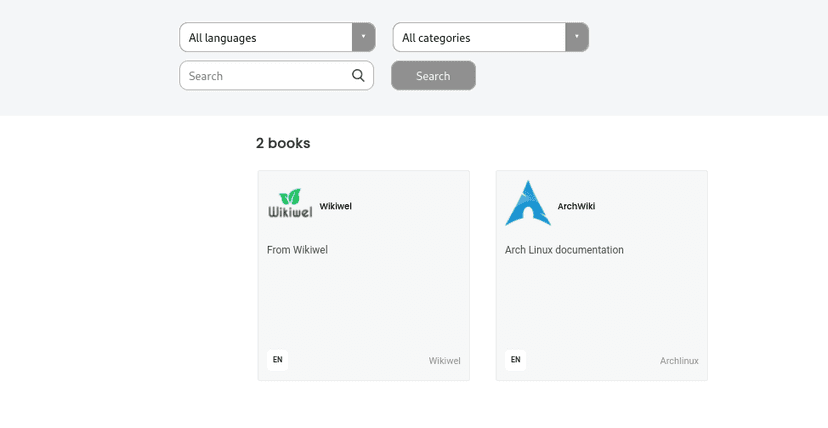Click the Wikiwel tag at card bottom right
828x428 pixels.
point(444,361)
